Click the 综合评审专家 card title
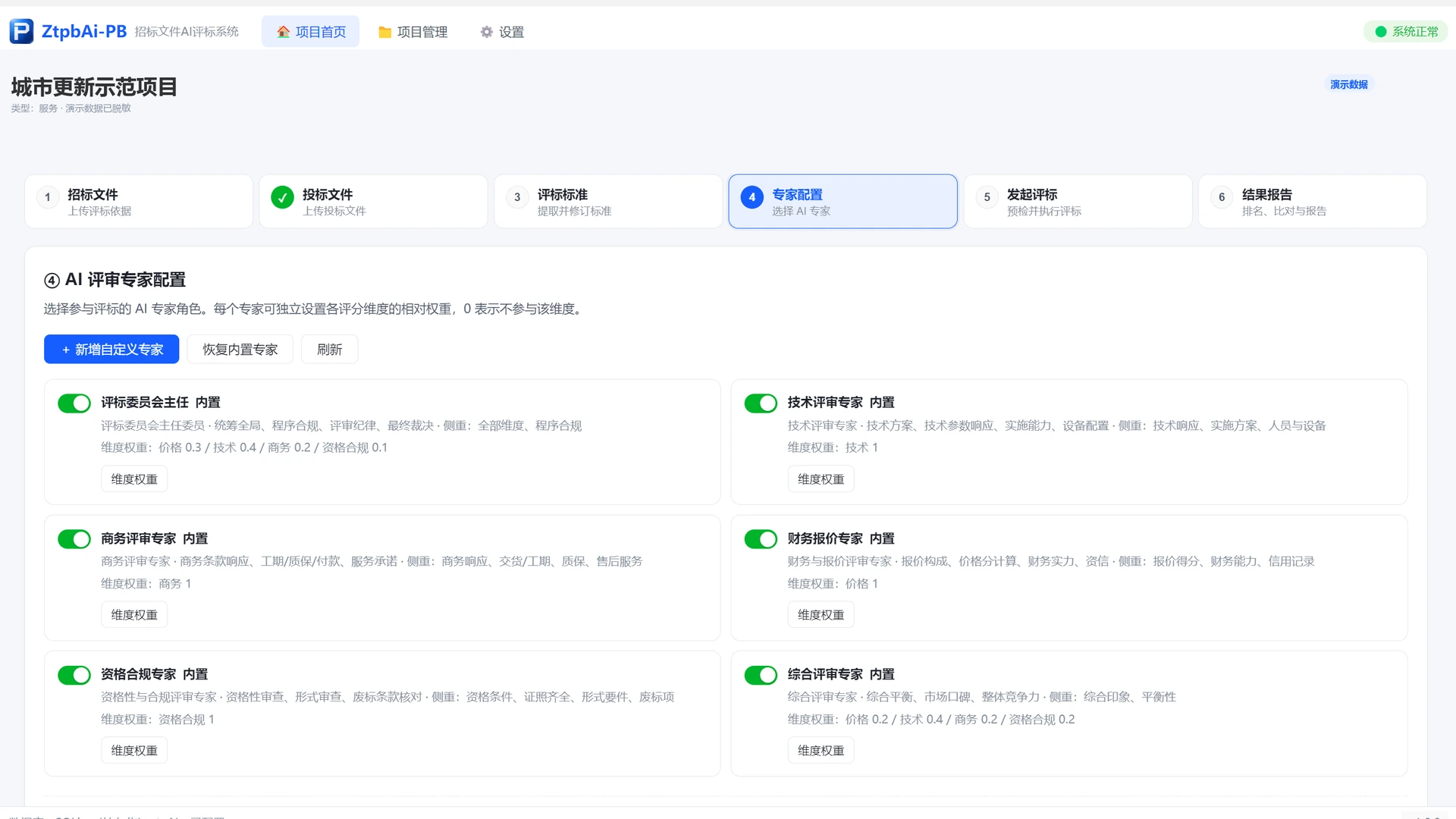The image size is (1456, 819). (825, 675)
